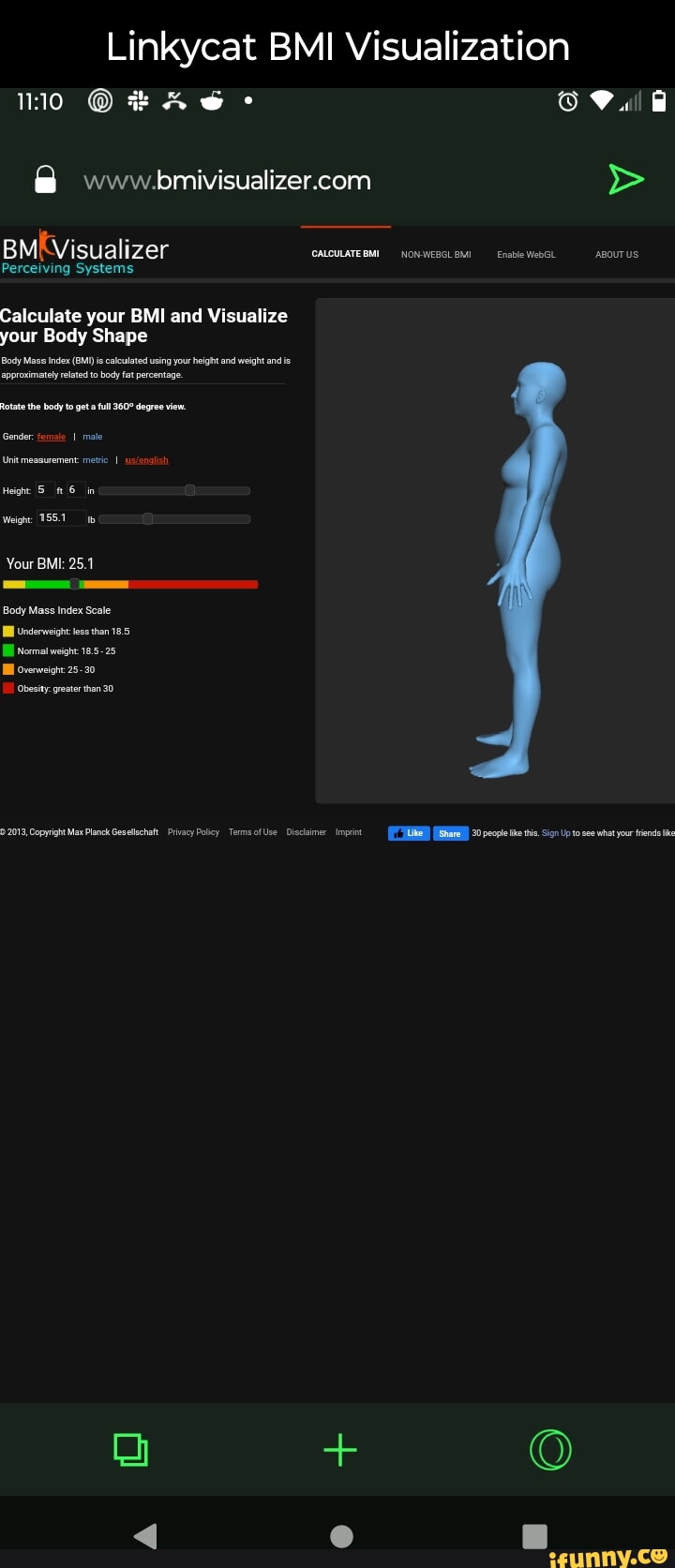Viewport: 675px width, 1568px height.
Task: Open the CALCULATE BMI tab
Action: point(345,254)
